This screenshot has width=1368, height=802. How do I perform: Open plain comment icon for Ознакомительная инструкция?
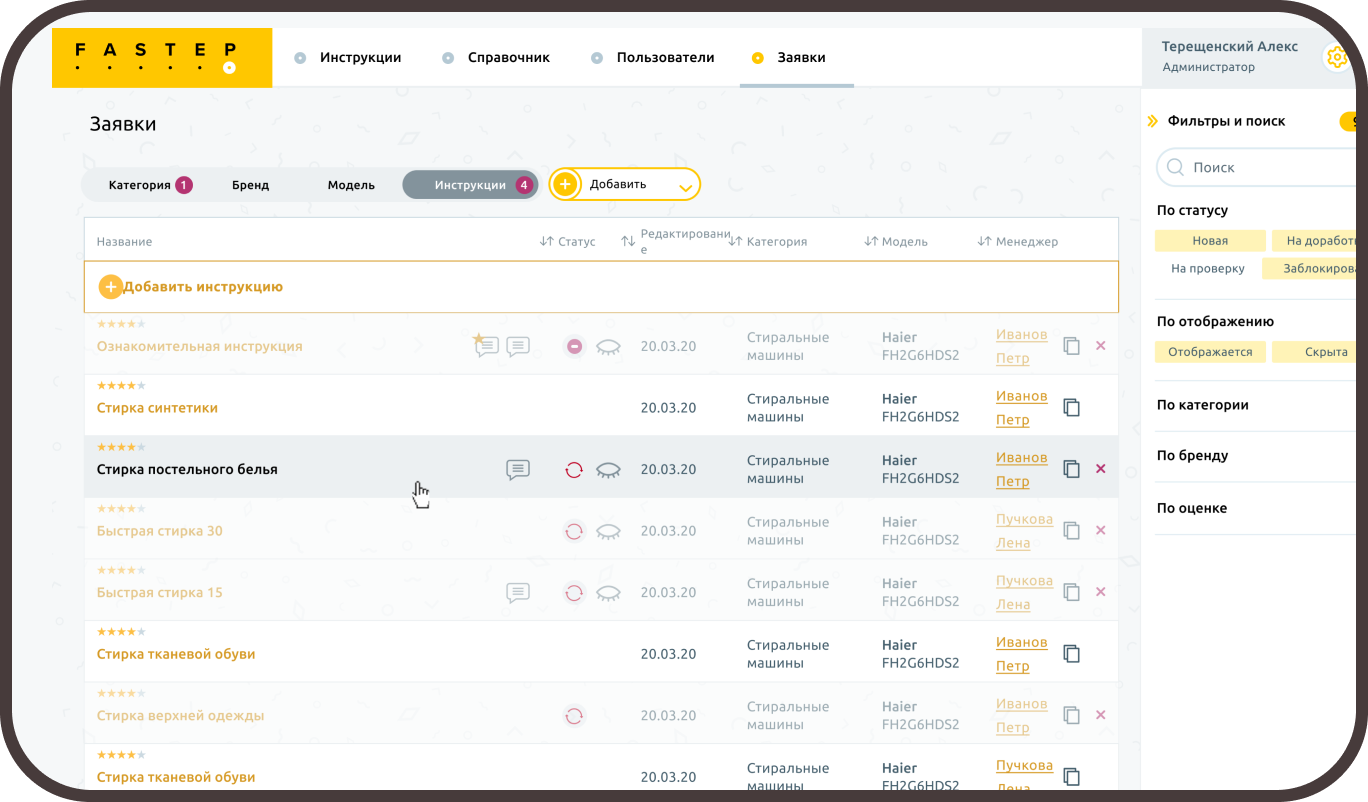518,347
